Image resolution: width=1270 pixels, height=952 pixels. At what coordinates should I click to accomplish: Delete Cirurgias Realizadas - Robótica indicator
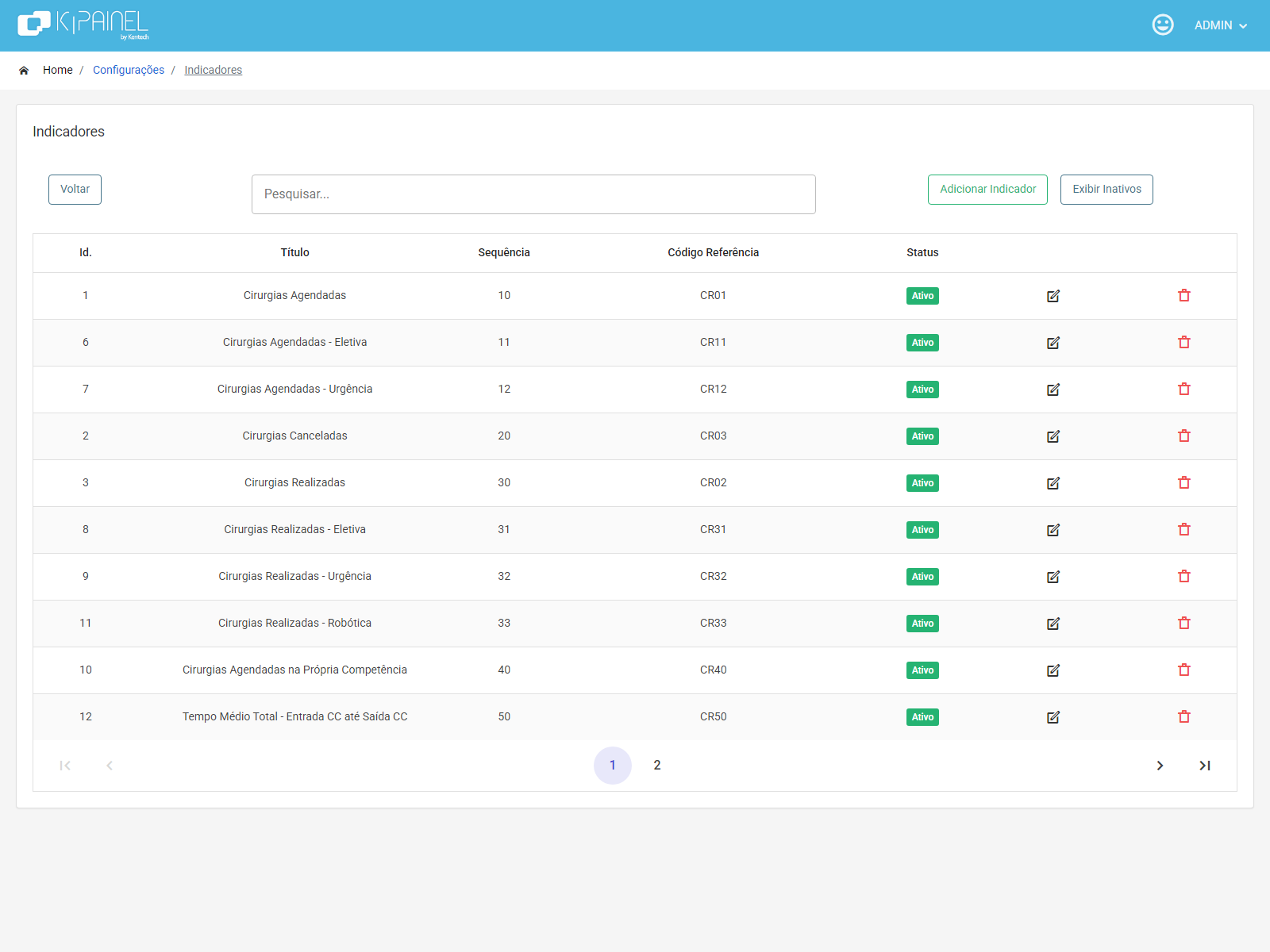coord(1184,623)
